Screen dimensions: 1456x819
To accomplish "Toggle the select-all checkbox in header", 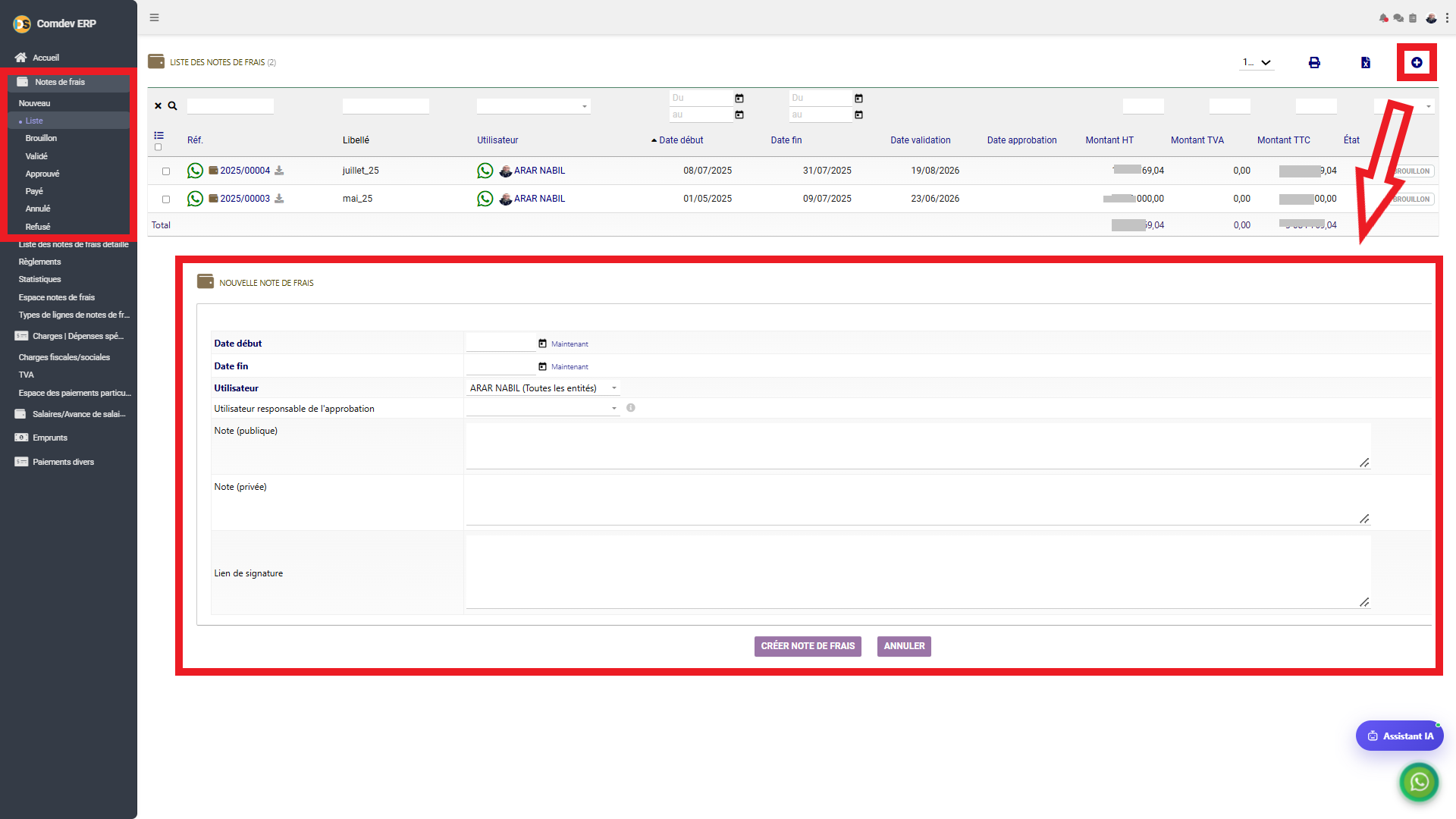I will [x=158, y=147].
